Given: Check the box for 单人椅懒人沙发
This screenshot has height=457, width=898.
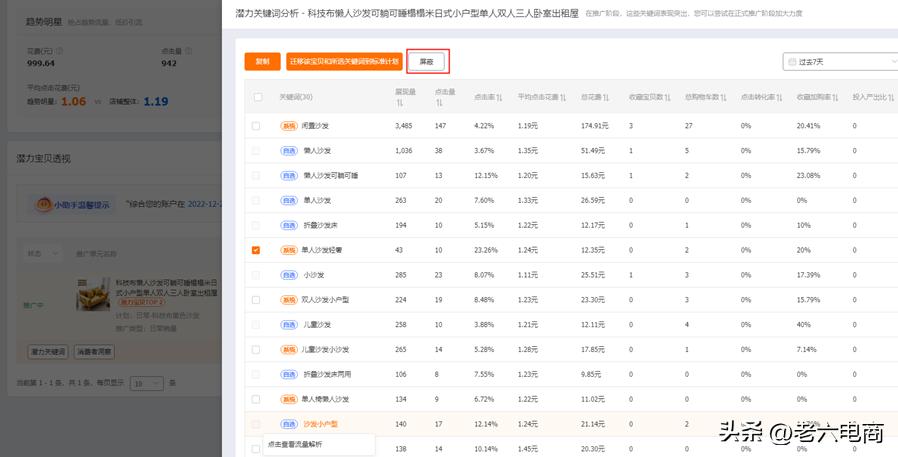Looking at the screenshot, I should [255, 399].
